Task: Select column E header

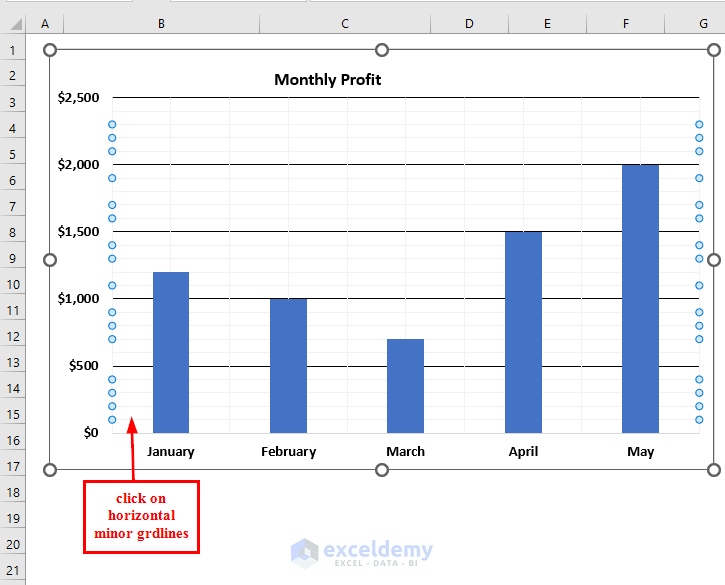Action: coord(547,24)
